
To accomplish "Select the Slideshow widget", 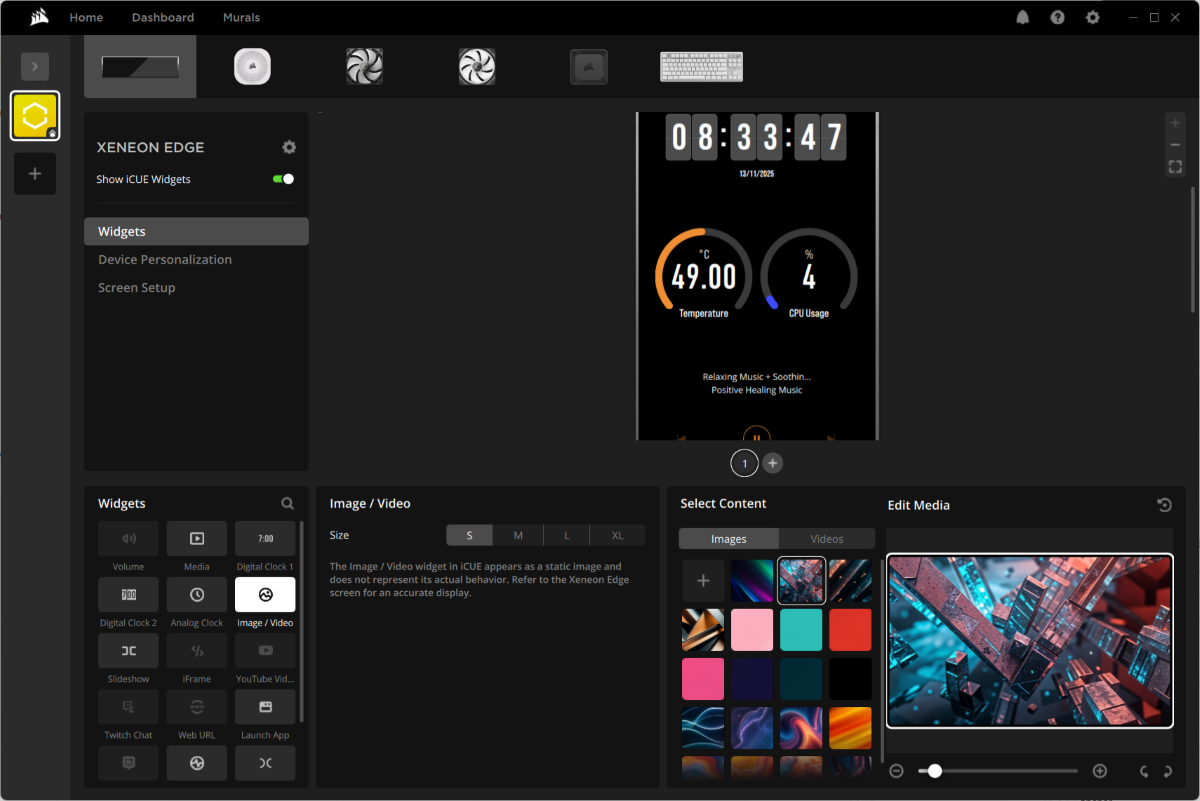I will (128, 651).
